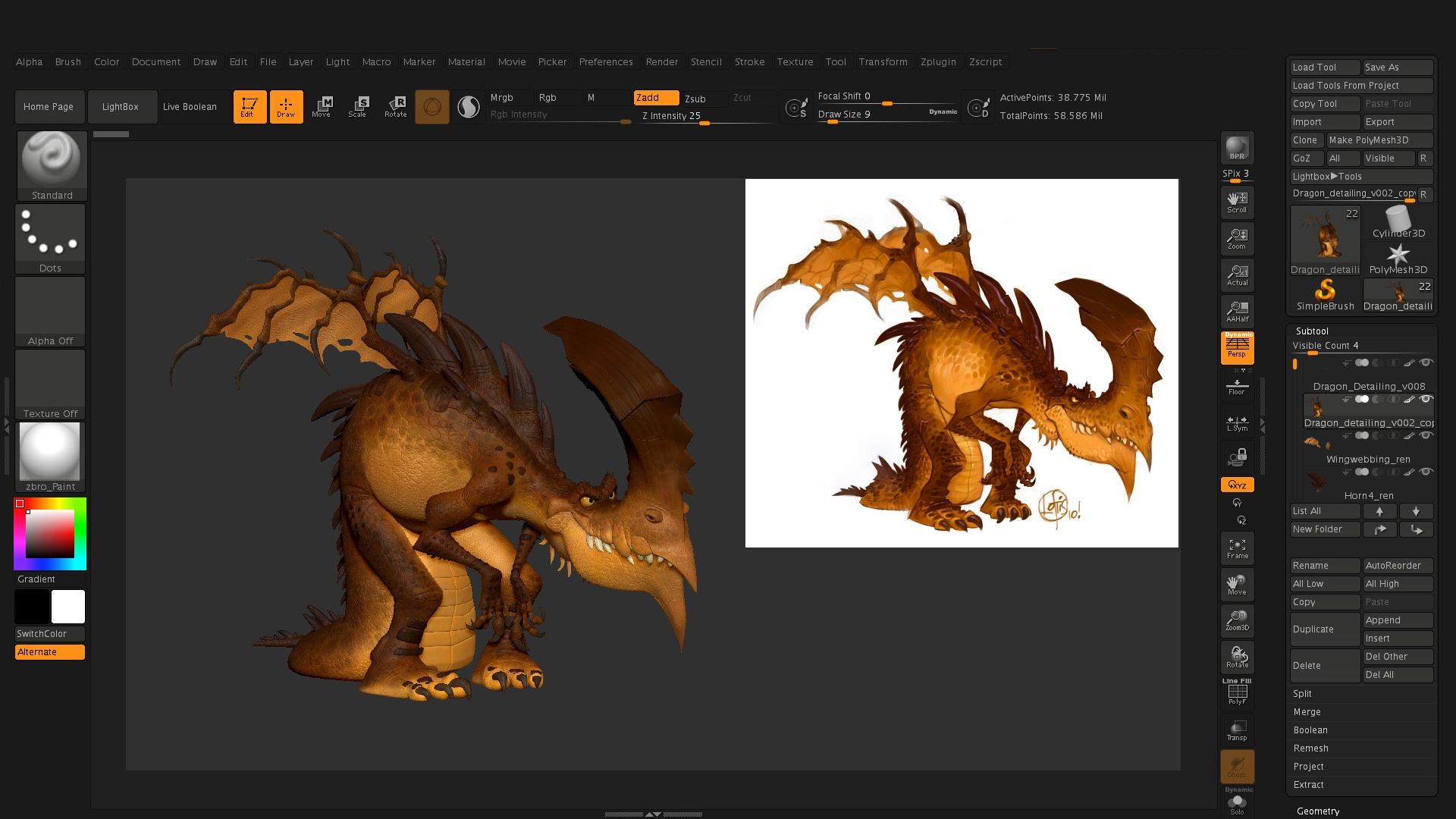Toggle Persp perspective view
1456x819 pixels.
pos(1237,348)
